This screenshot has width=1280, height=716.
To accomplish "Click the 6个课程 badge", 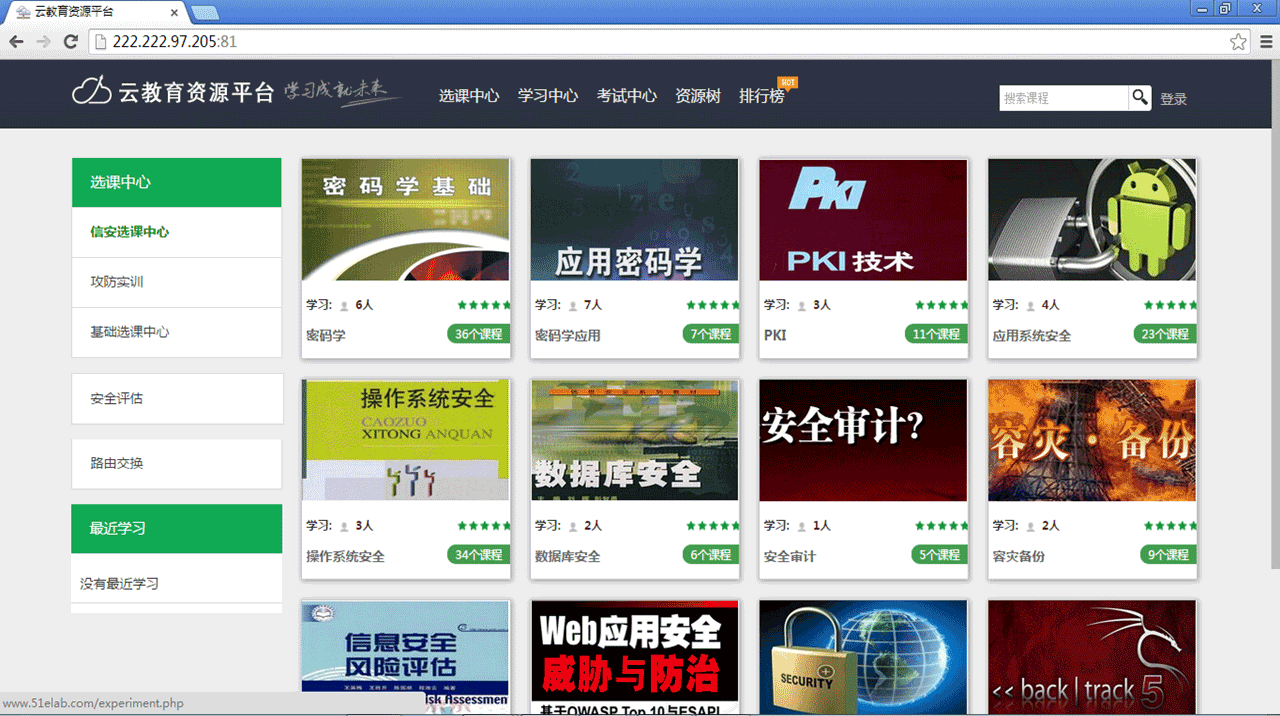I will pos(711,555).
